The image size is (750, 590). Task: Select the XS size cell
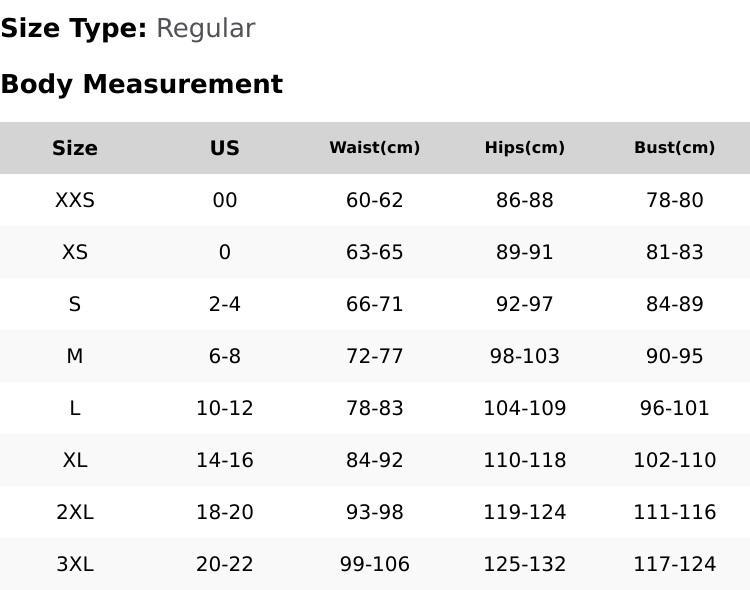tap(75, 252)
